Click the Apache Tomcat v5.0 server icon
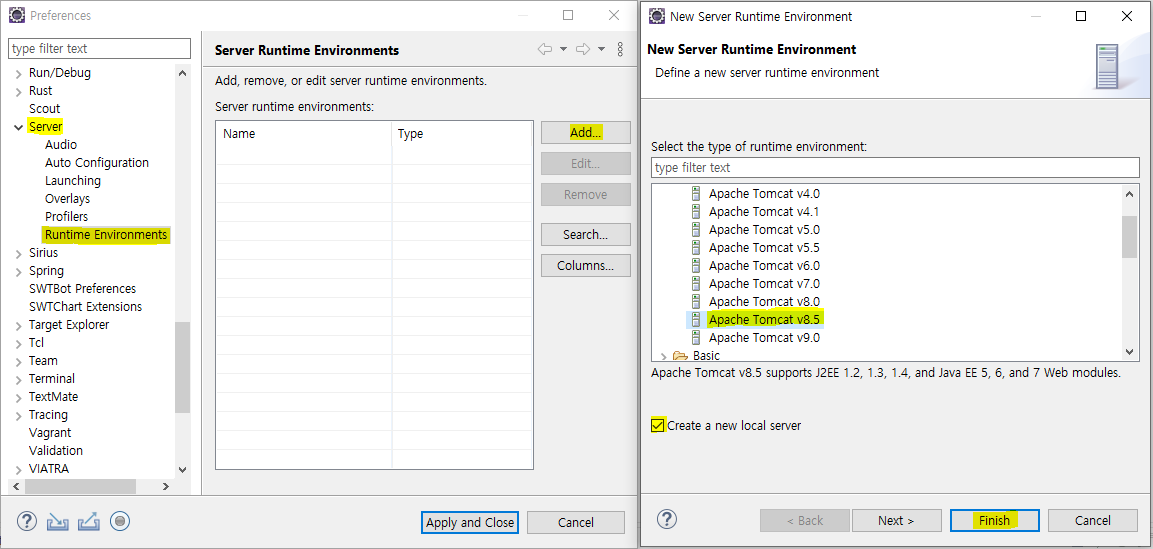This screenshot has width=1153, height=549. (696, 230)
